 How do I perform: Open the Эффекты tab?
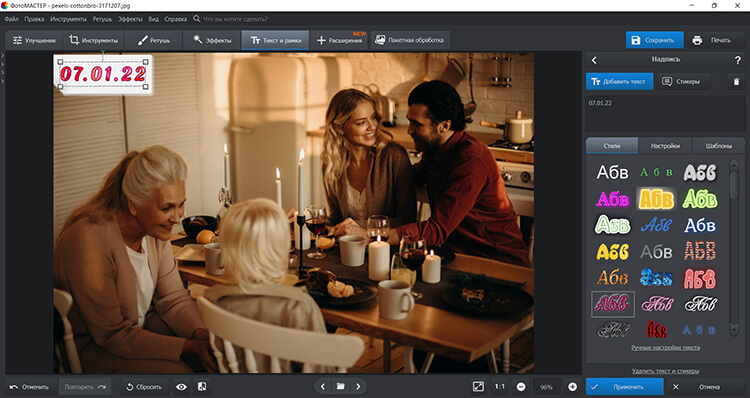tap(212, 41)
